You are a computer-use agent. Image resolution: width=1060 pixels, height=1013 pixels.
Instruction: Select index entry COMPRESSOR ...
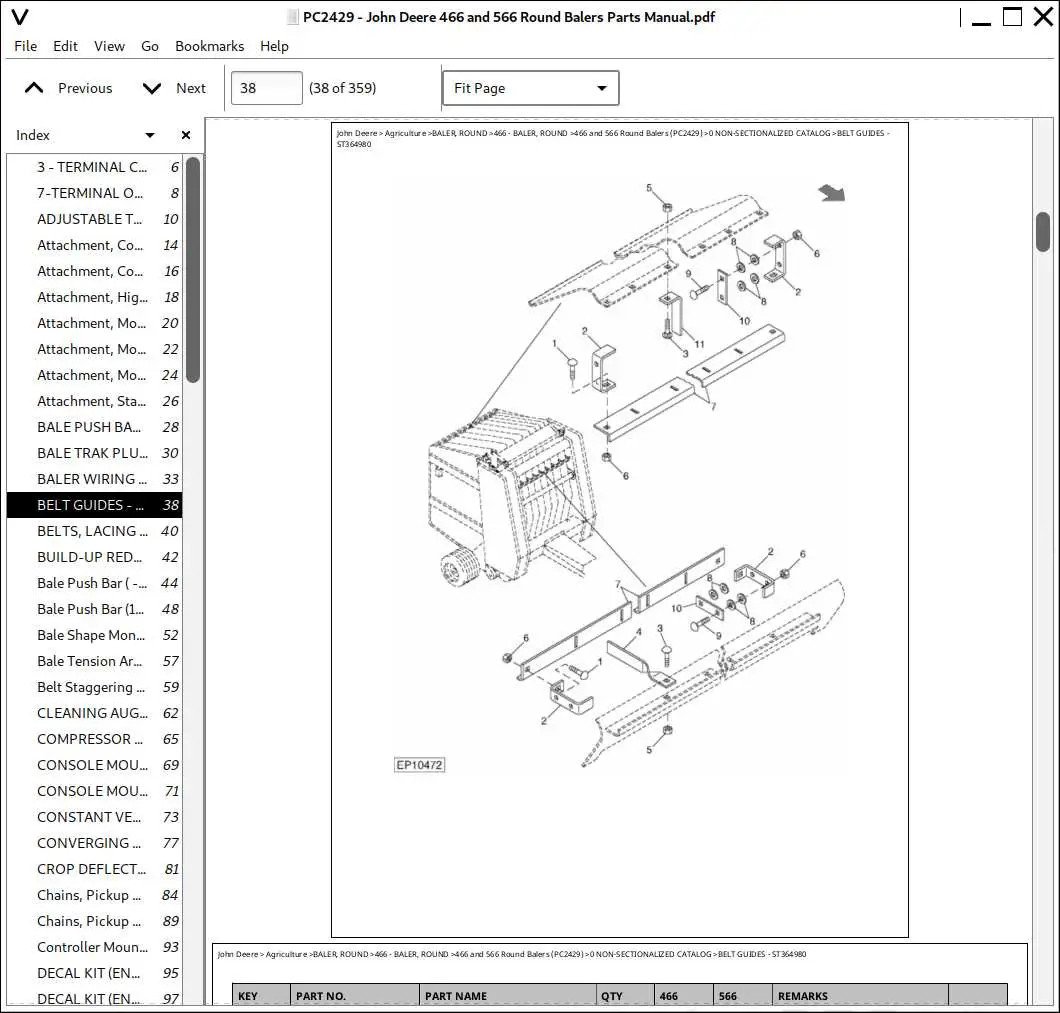click(x=95, y=740)
